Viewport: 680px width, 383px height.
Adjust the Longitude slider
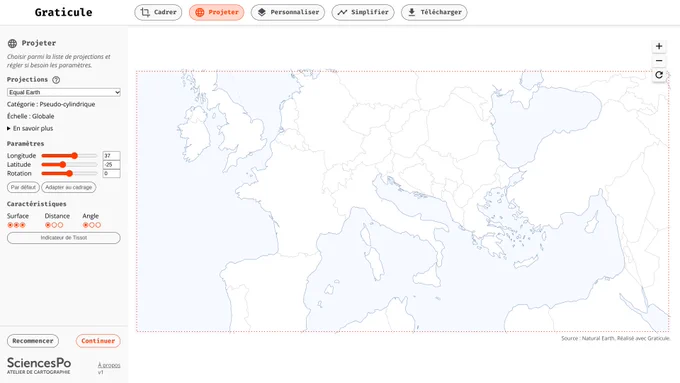point(69,156)
